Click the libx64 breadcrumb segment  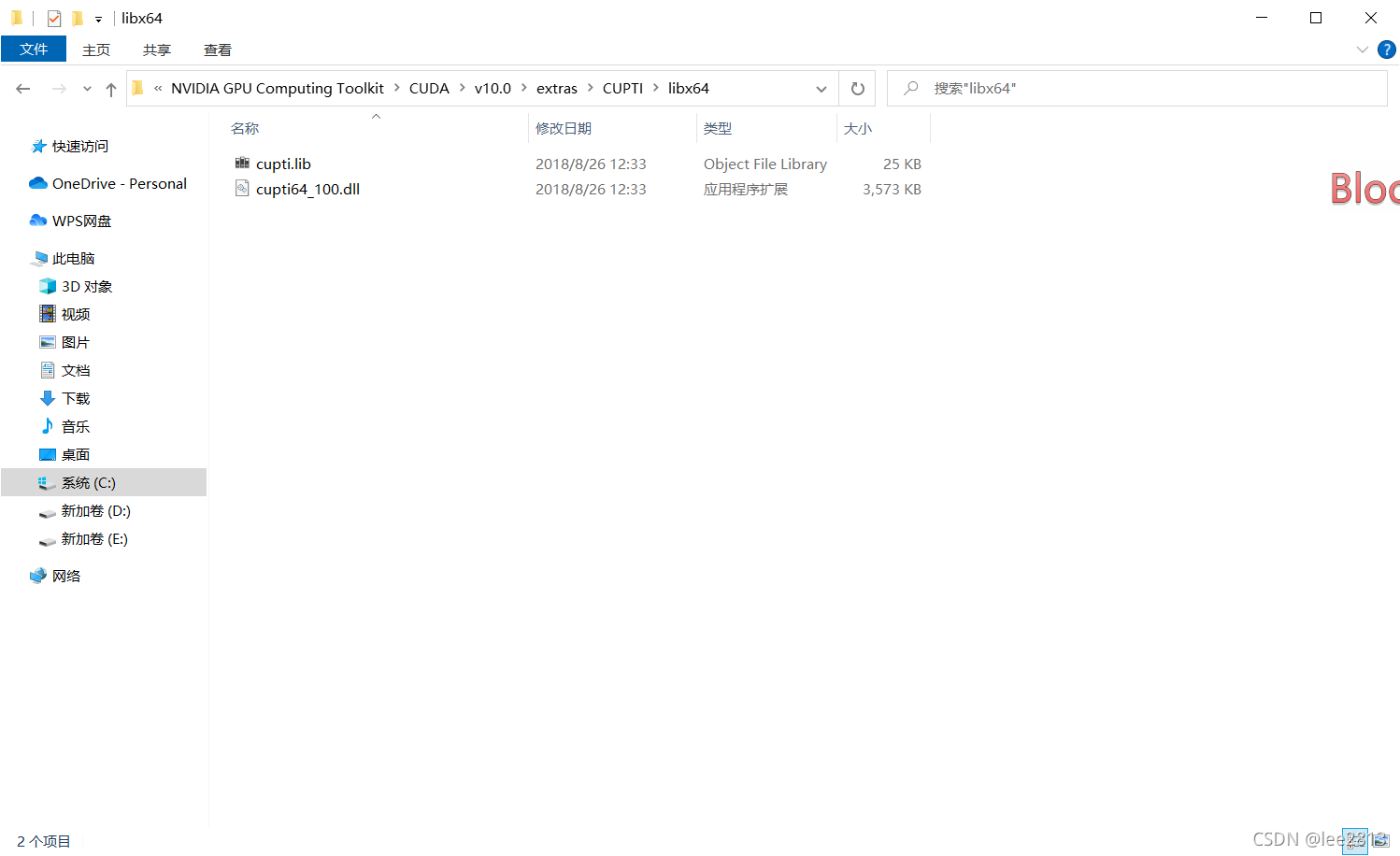click(689, 88)
